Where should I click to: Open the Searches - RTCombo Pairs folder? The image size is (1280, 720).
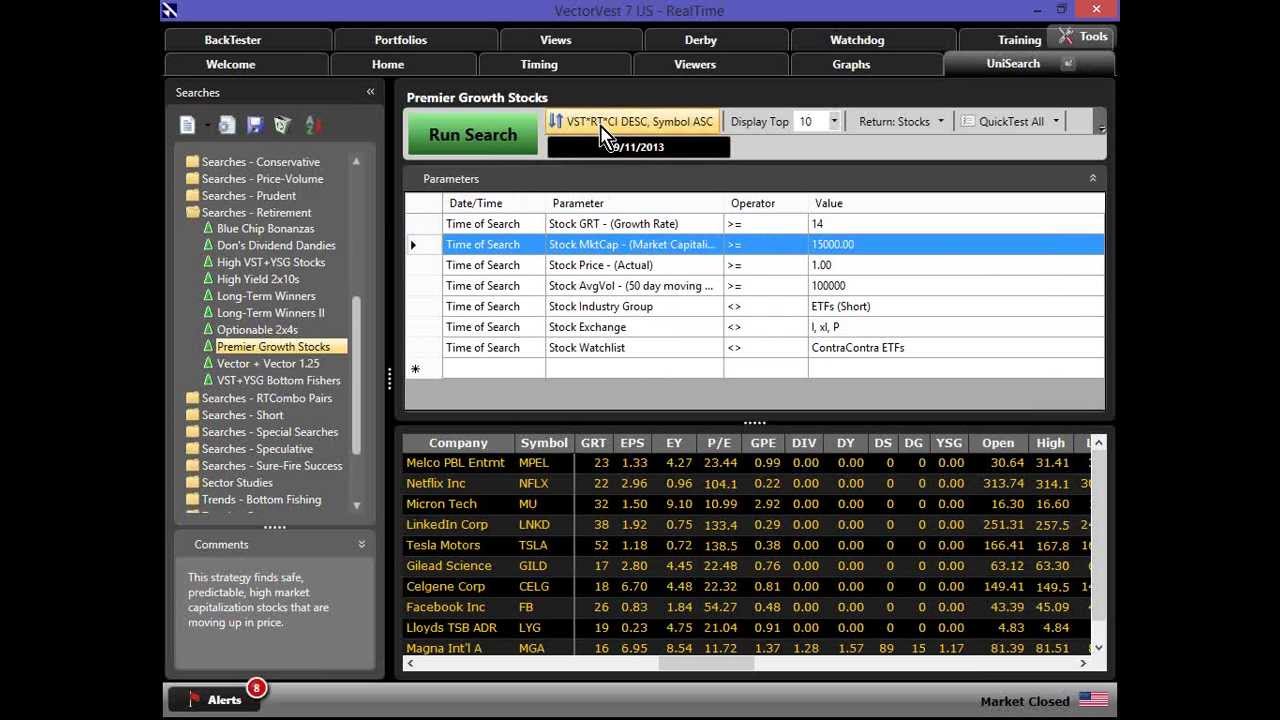click(x=259, y=398)
